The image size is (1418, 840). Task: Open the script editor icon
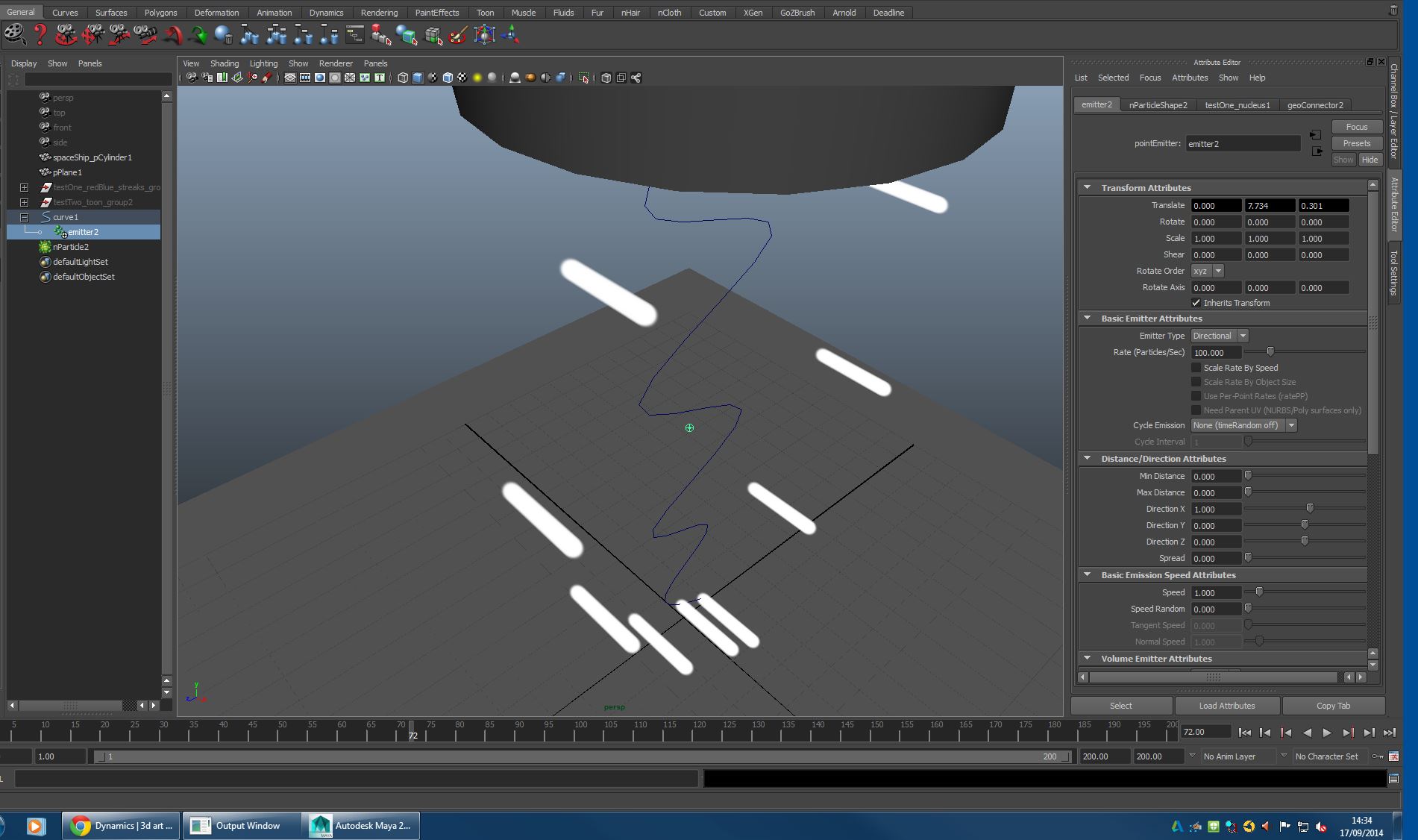click(x=1393, y=779)
